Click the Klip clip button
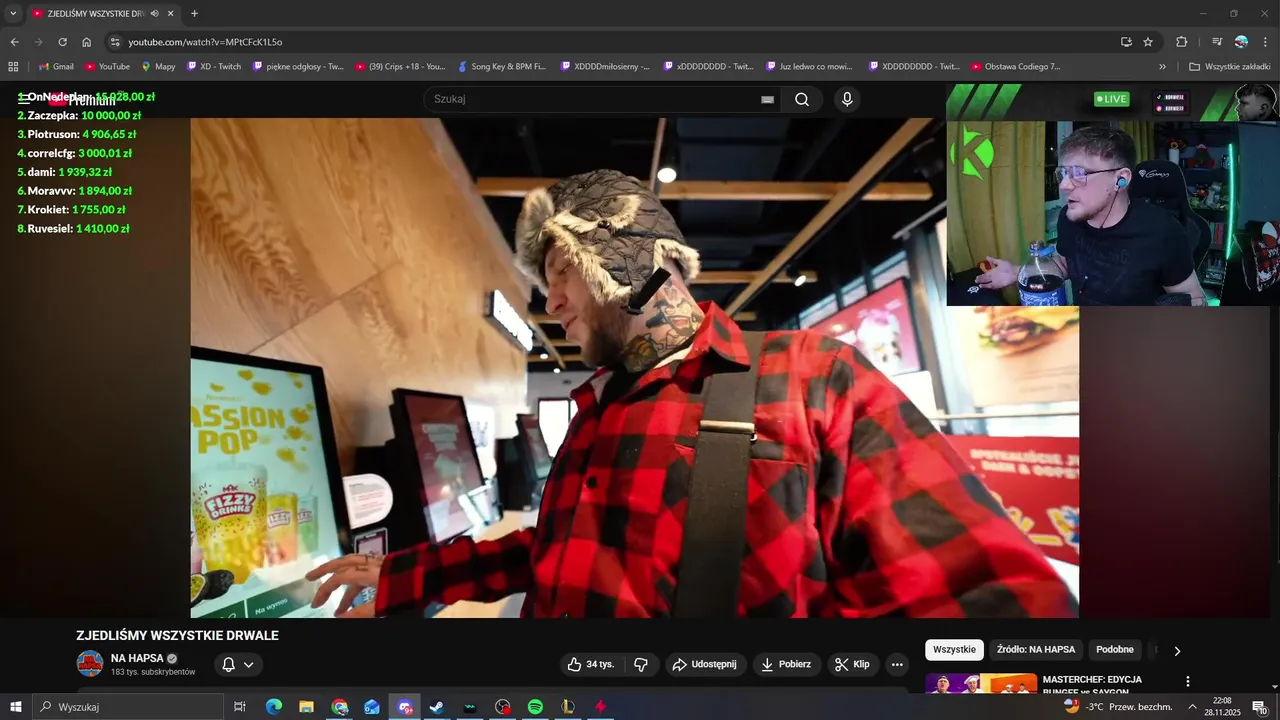 tap(852, 664)
